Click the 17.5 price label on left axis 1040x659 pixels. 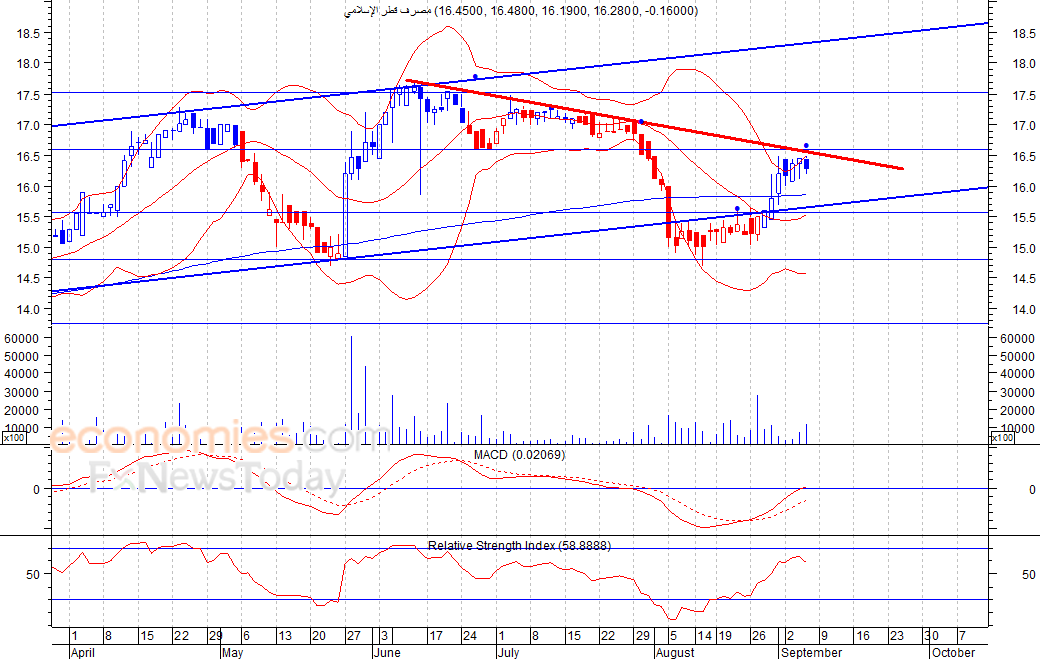click(29, 95)
